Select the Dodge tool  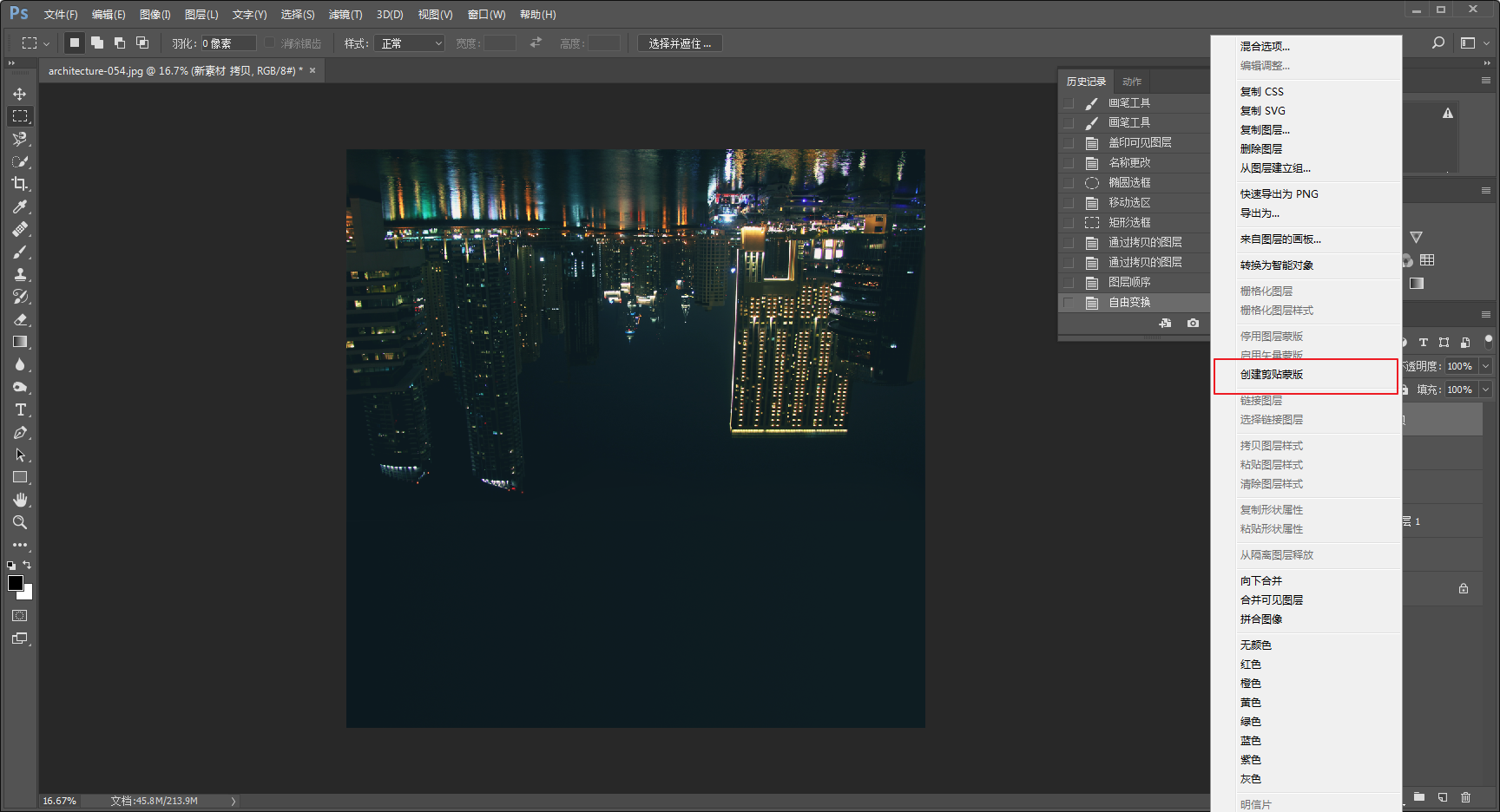[20, 387]
